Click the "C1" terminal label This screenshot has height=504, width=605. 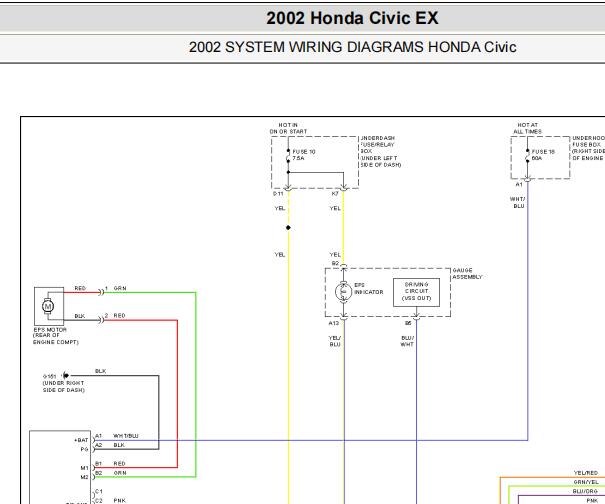(99, 491)
